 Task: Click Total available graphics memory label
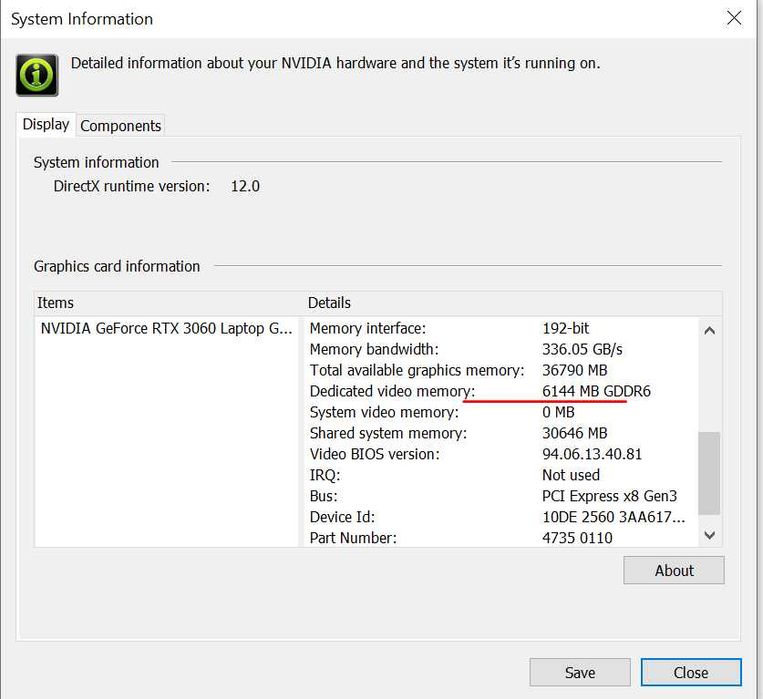417,370
